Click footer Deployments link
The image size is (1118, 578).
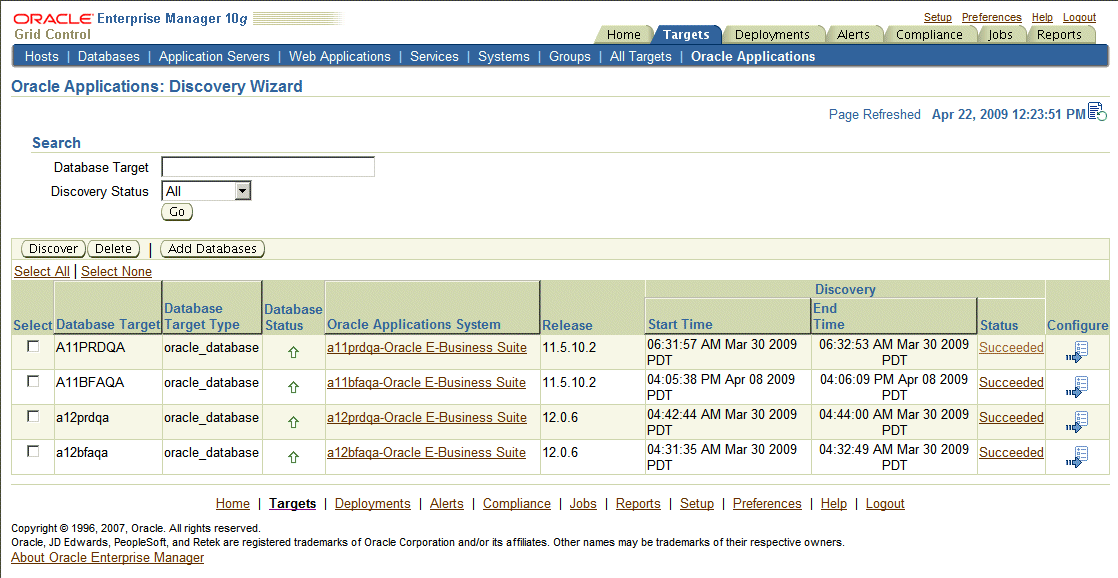372,503
